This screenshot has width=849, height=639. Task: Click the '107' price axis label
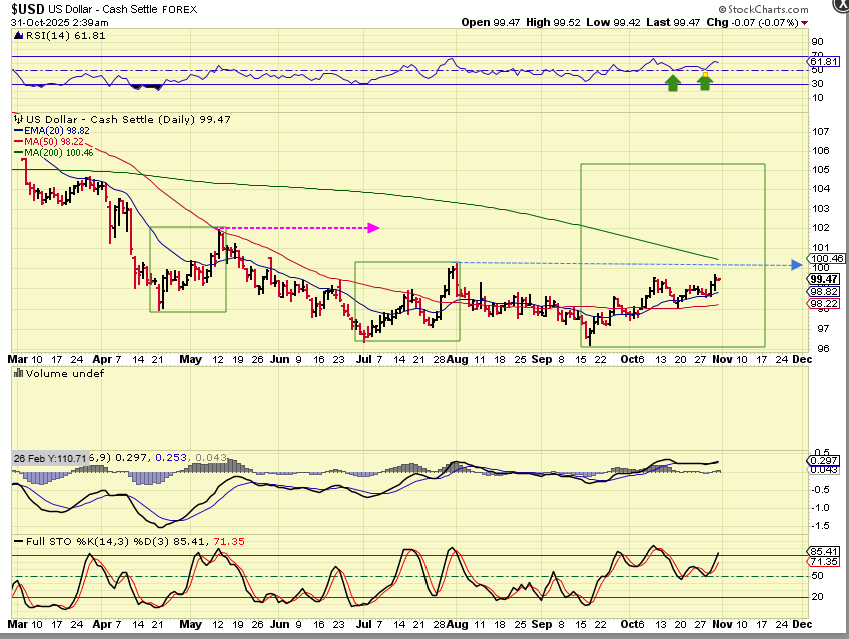tap(821, 132)
